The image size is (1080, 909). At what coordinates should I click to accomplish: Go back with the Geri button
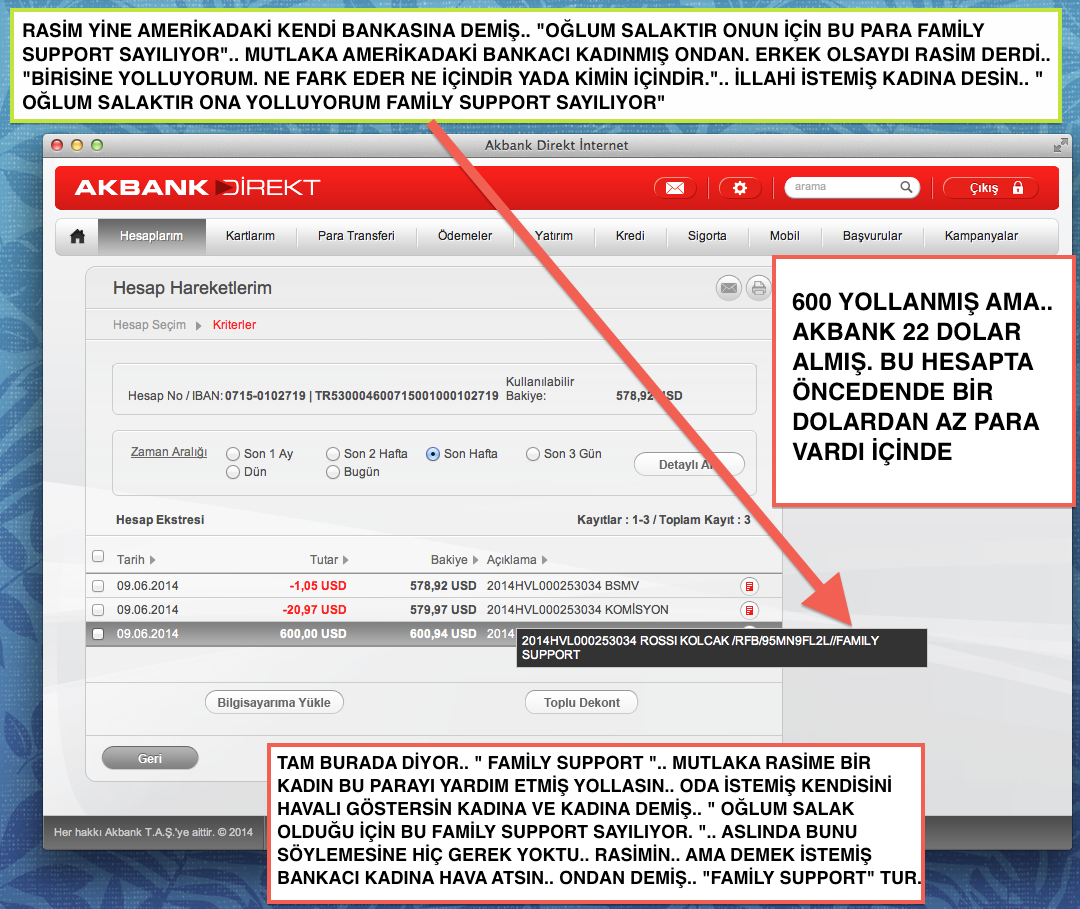pos(150,758)
